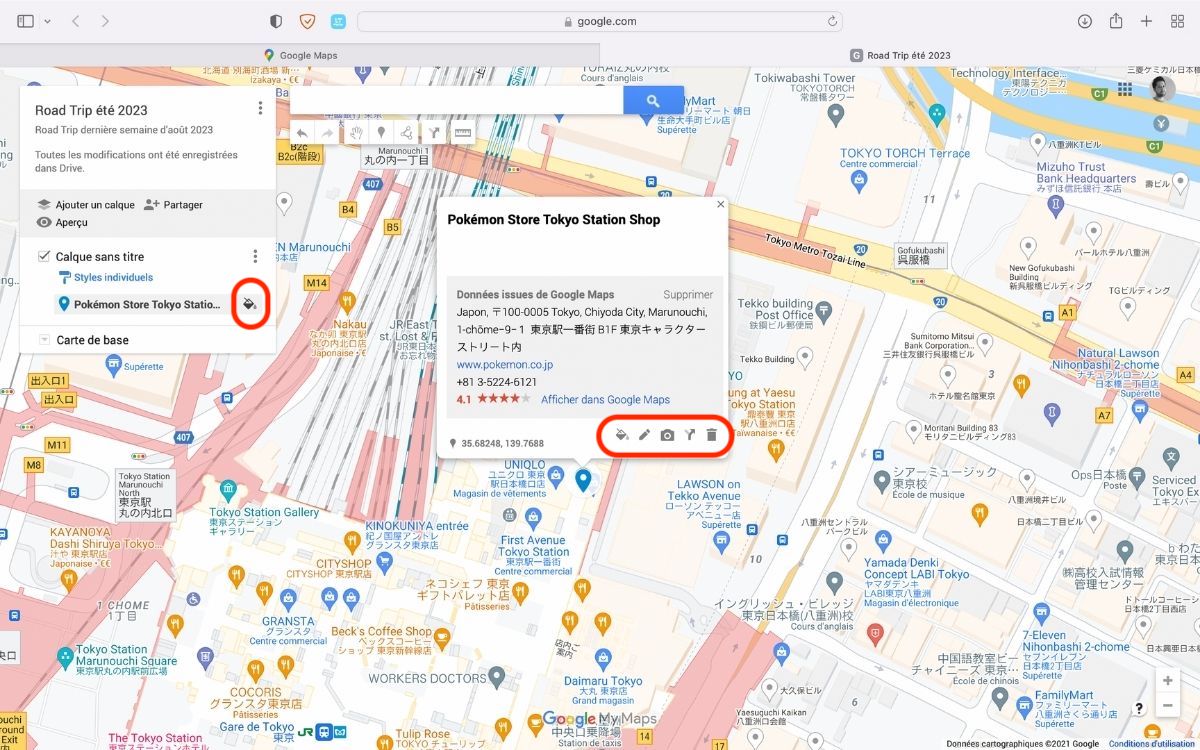1200x750 pixels.
Task: Click the description Road Trip dernière semaine d'août 2023
Action: tap(124, 130)
